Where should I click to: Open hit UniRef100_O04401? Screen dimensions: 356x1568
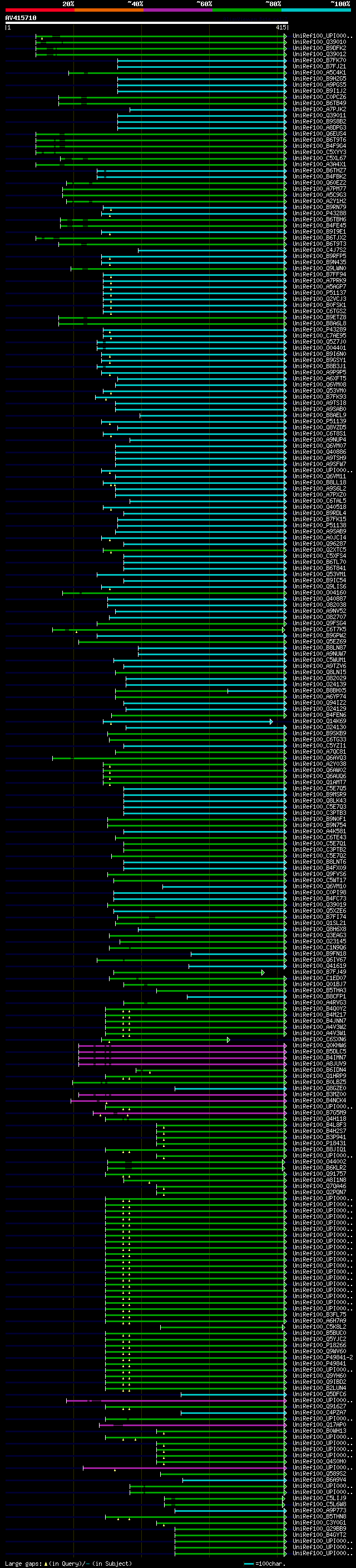(x=319, y=348)
